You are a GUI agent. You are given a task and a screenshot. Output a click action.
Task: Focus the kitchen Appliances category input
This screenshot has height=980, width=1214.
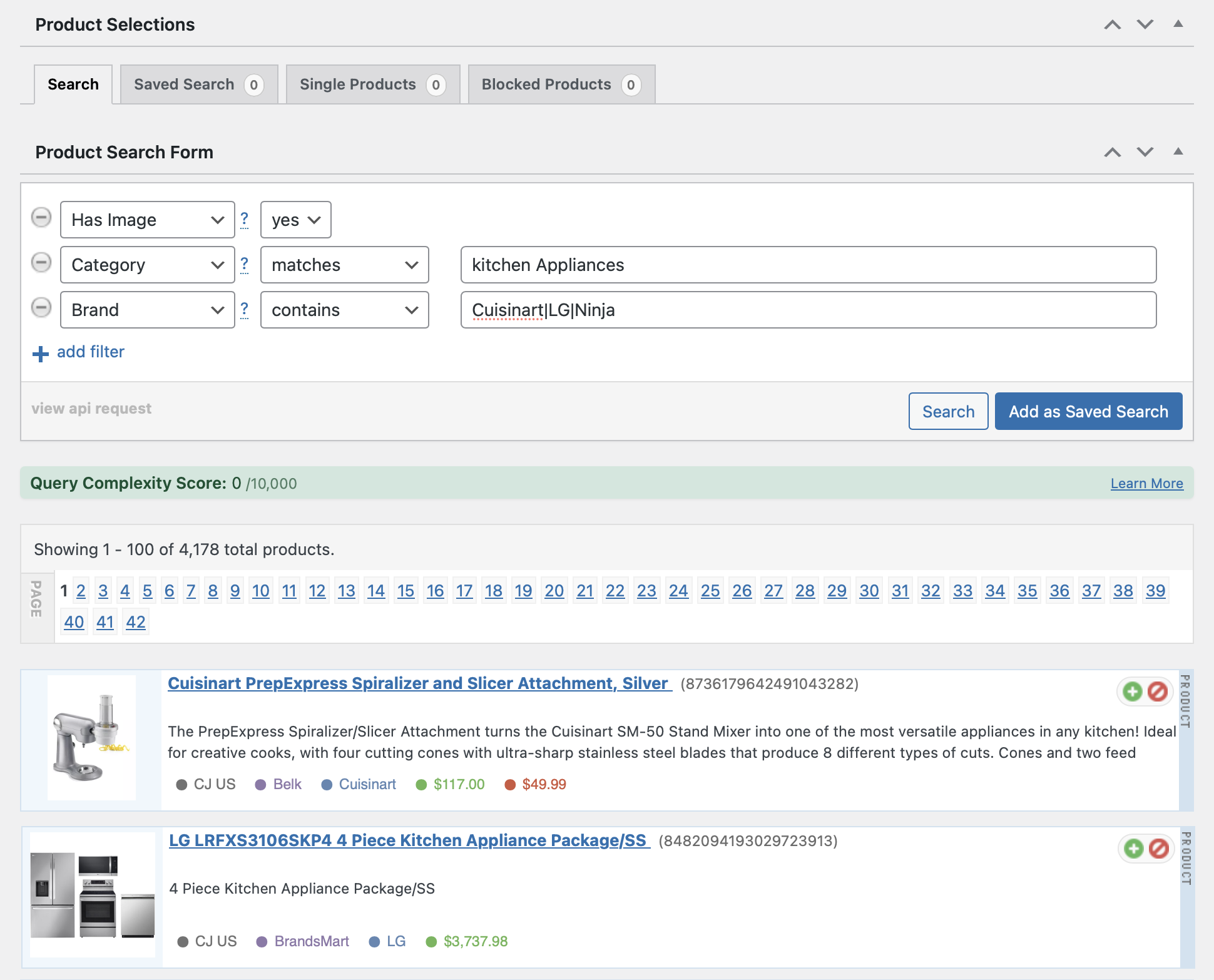point(808,265)
